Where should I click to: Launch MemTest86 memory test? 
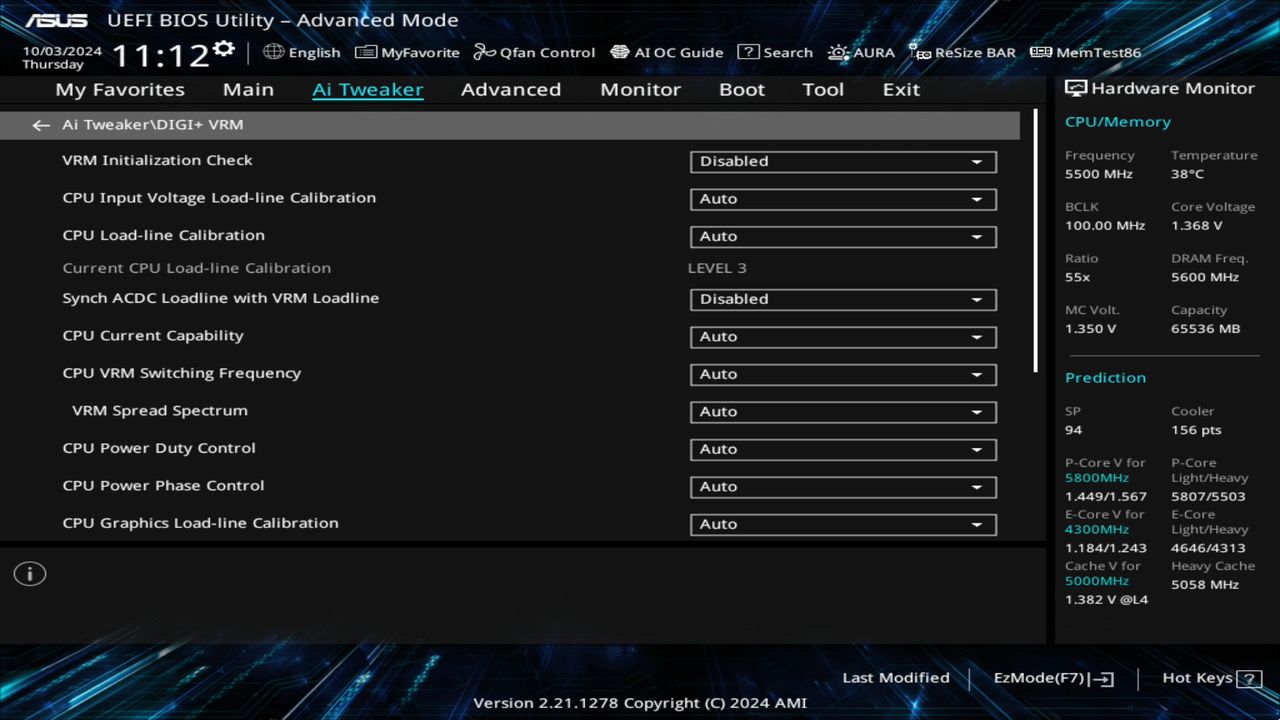point(1084,52)
